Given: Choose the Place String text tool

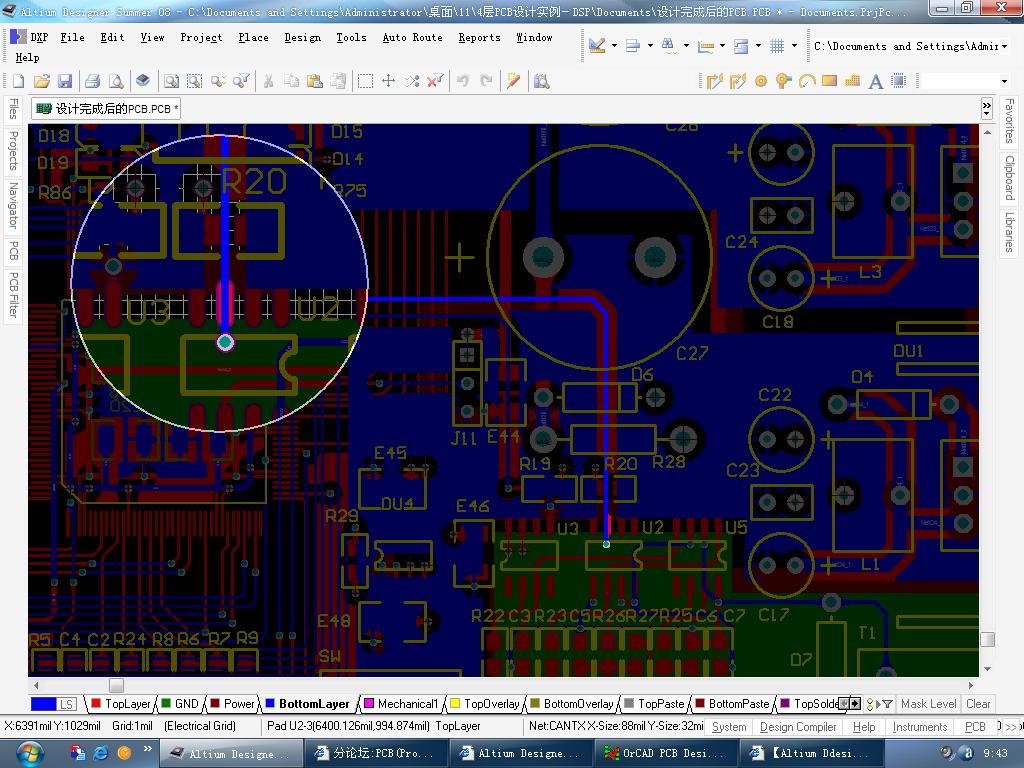Looking at the screenshot, I should click(x=876, y=81).
